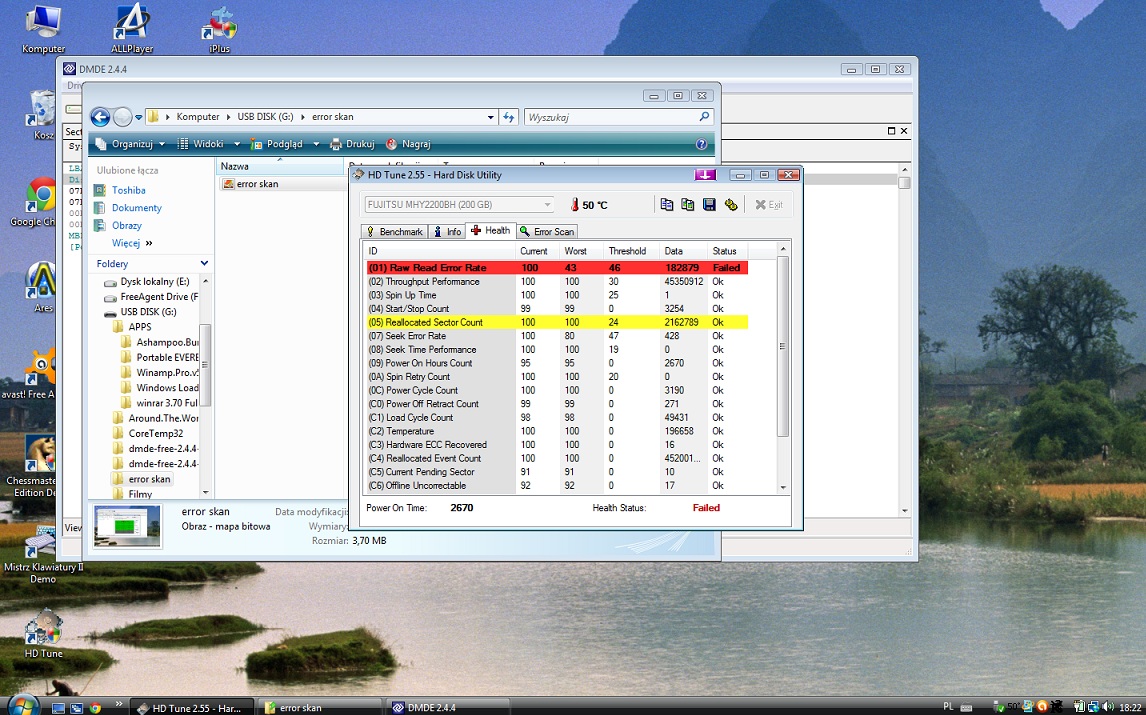Click the Drukuj print button
Image resolution: width=1146 pixels, height=715 pixels.
pos(352,144)
